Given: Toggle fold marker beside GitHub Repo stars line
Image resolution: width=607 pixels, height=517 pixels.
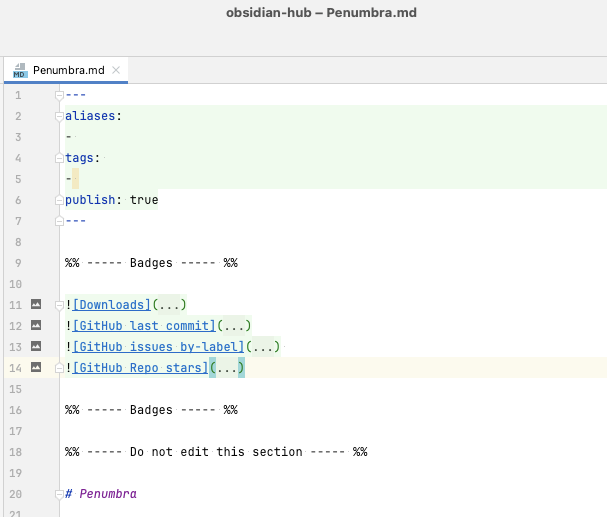Looking at the screenshot, I should pos(59,368).
